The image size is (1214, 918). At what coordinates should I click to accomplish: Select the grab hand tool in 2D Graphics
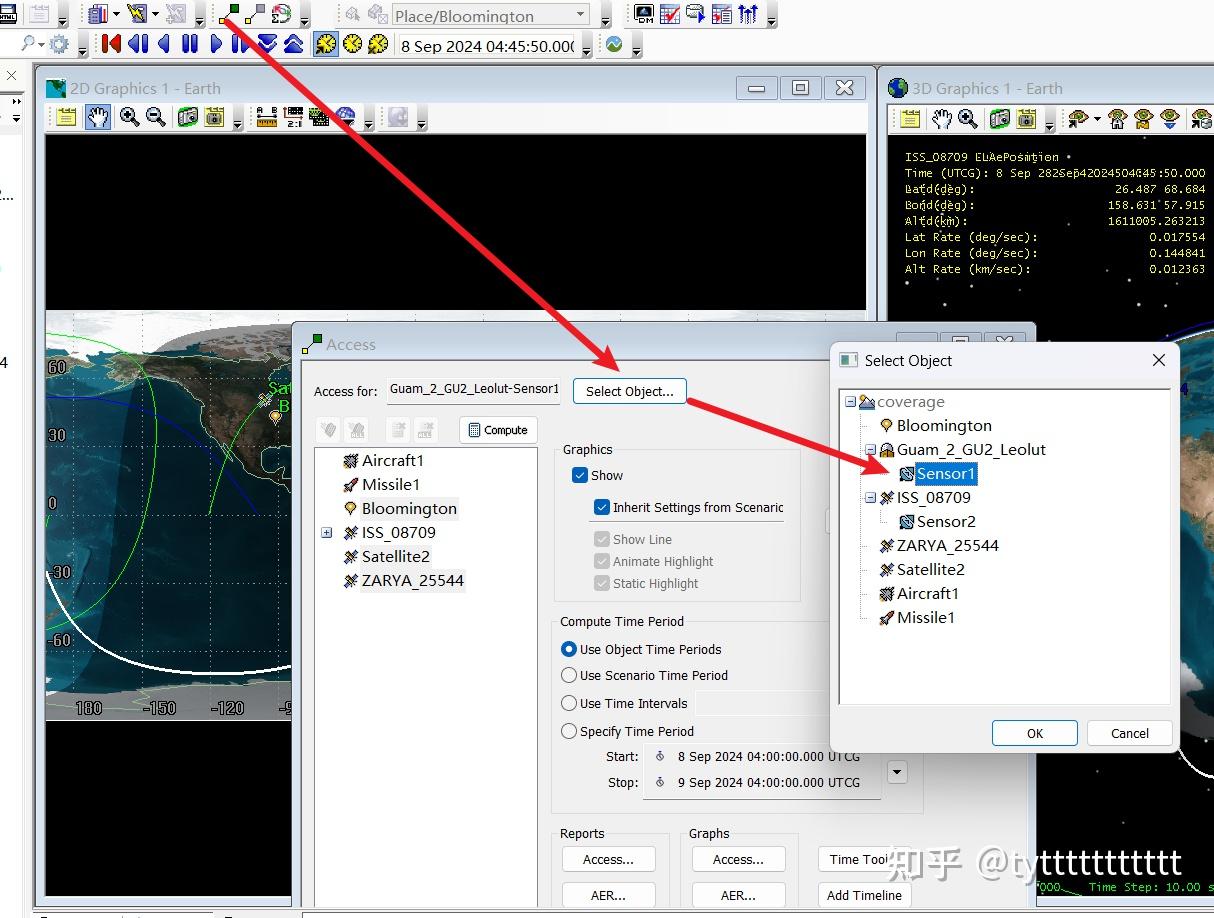point(97,117)
